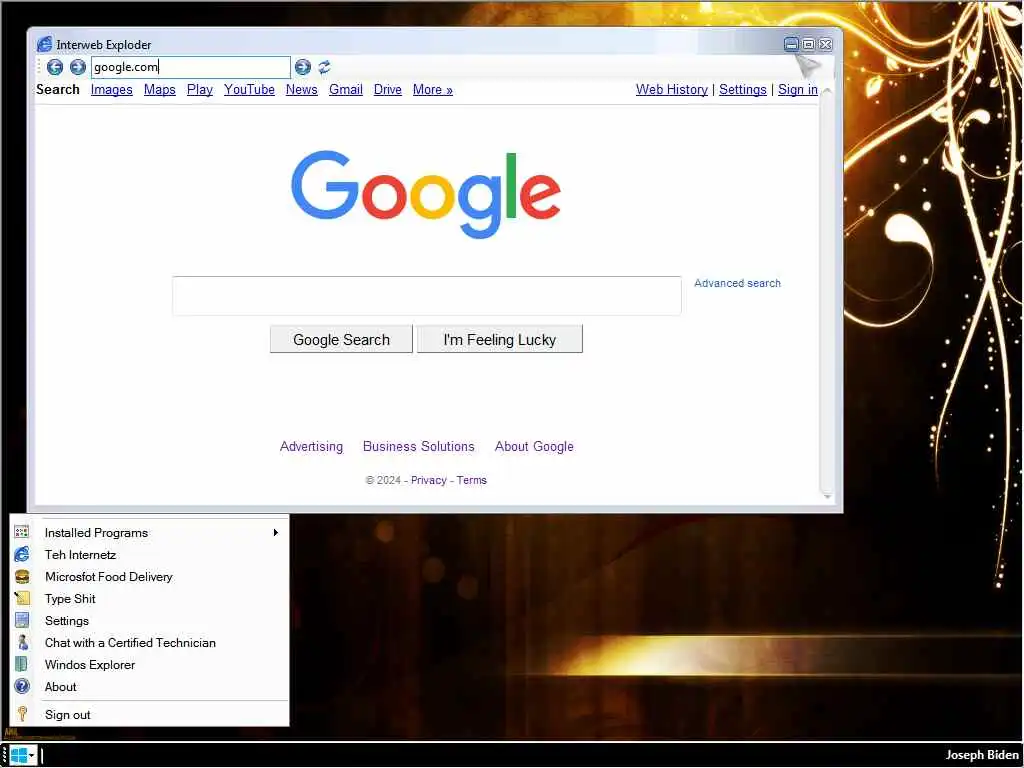Open the Images link

coord(112,89)
